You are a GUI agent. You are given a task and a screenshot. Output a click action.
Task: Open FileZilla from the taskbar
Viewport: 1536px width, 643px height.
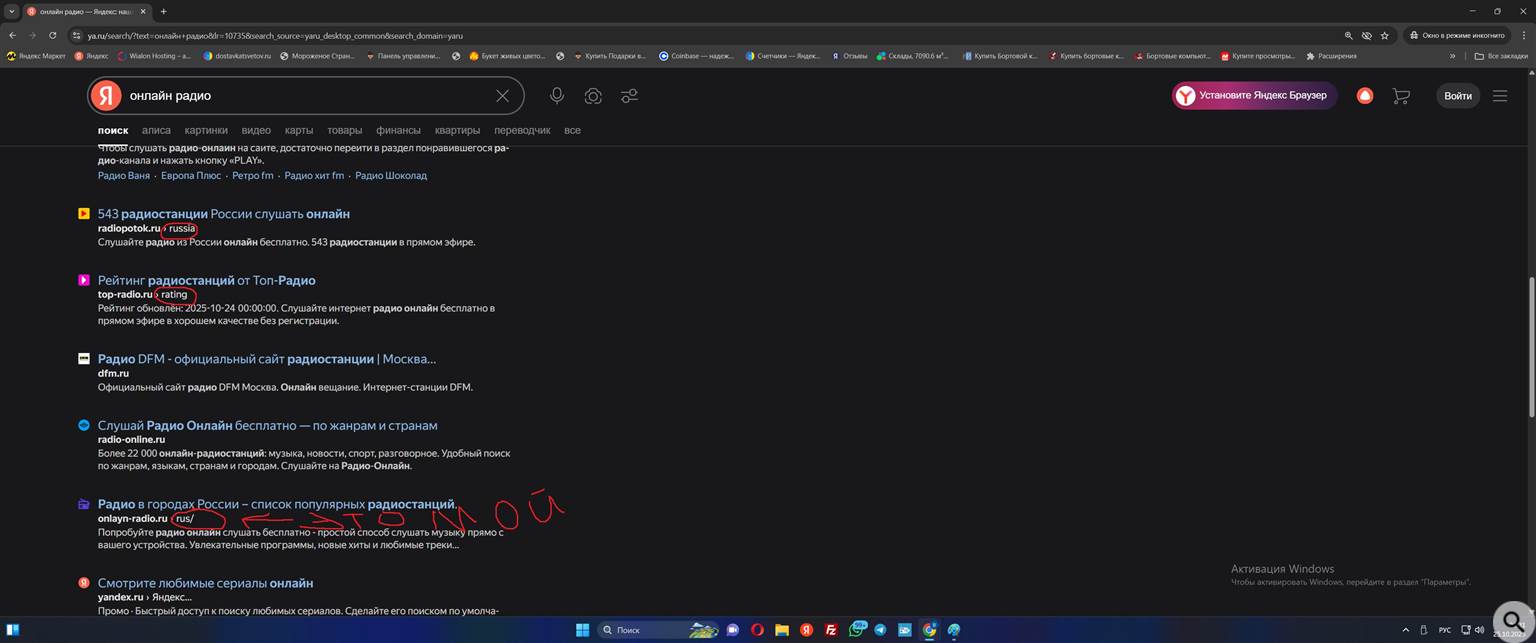[831, 630]
